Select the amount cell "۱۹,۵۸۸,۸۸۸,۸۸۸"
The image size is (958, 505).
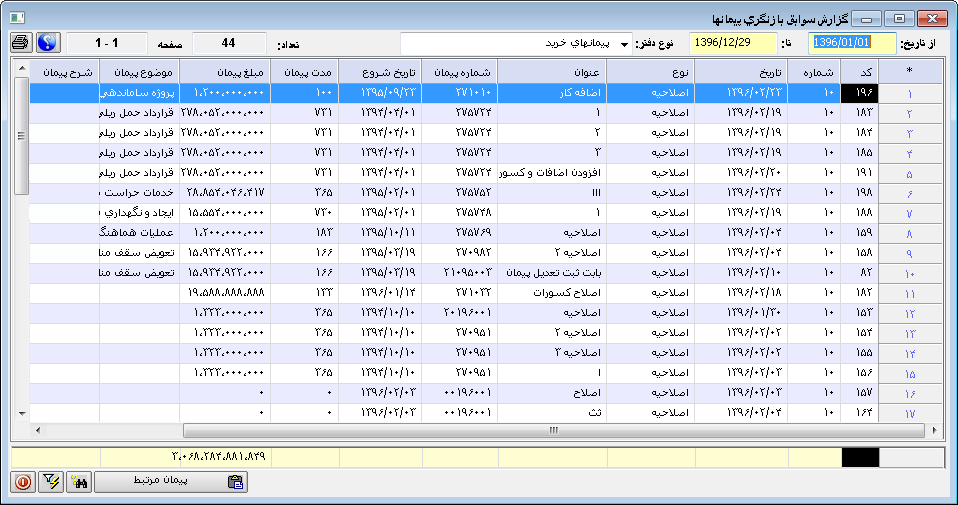[225, 293]
